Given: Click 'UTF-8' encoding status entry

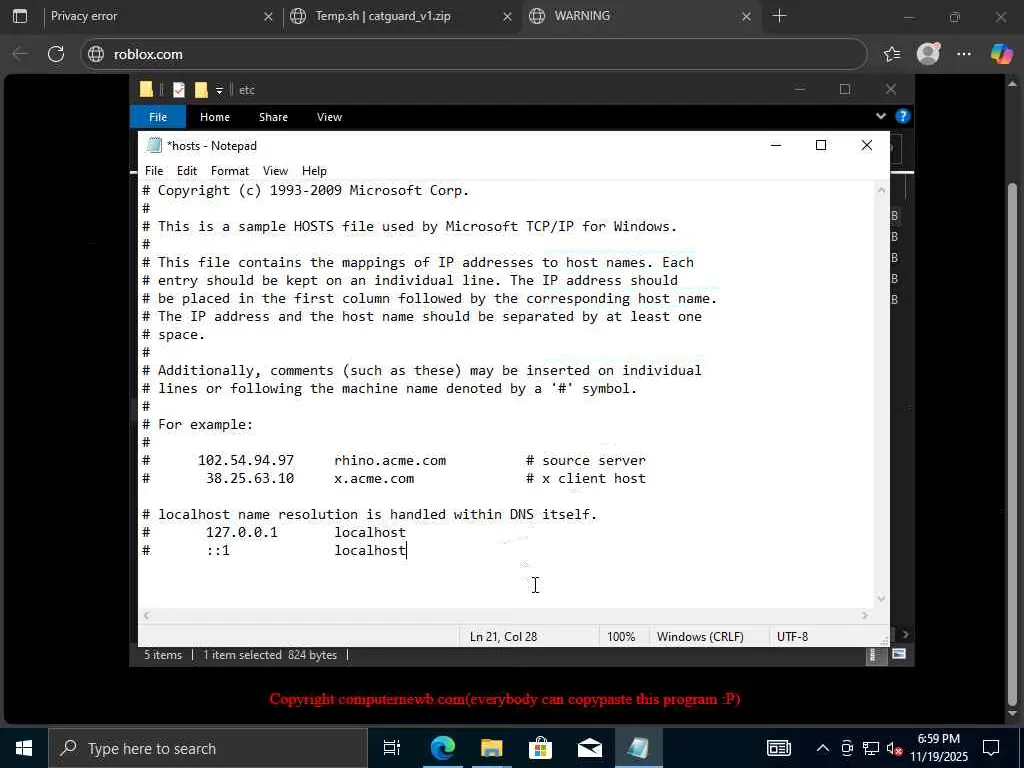Looking at the screenshot, I should (x=792, y=636).
